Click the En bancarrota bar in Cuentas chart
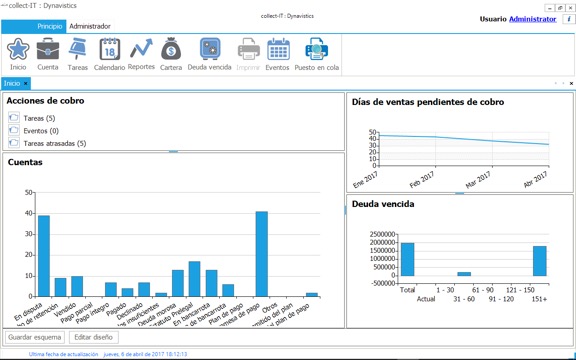The image size is (576, 360). click(x=211, y=283)
